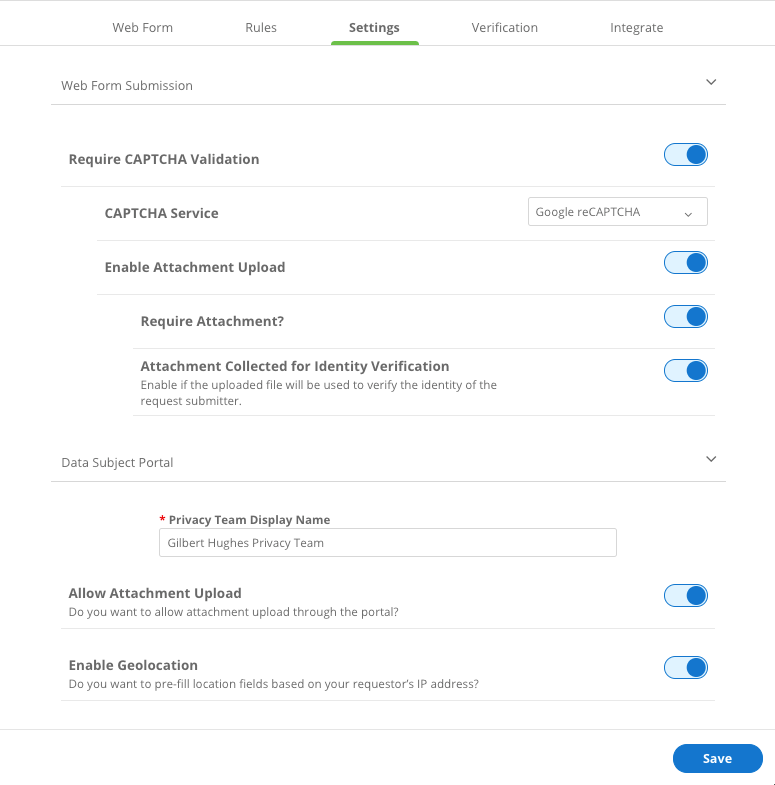The width and height of the screenshot is (775, 785).
Task: Disable Require CAPTCHA Validation toggle
Action: (x=686, y=155)
